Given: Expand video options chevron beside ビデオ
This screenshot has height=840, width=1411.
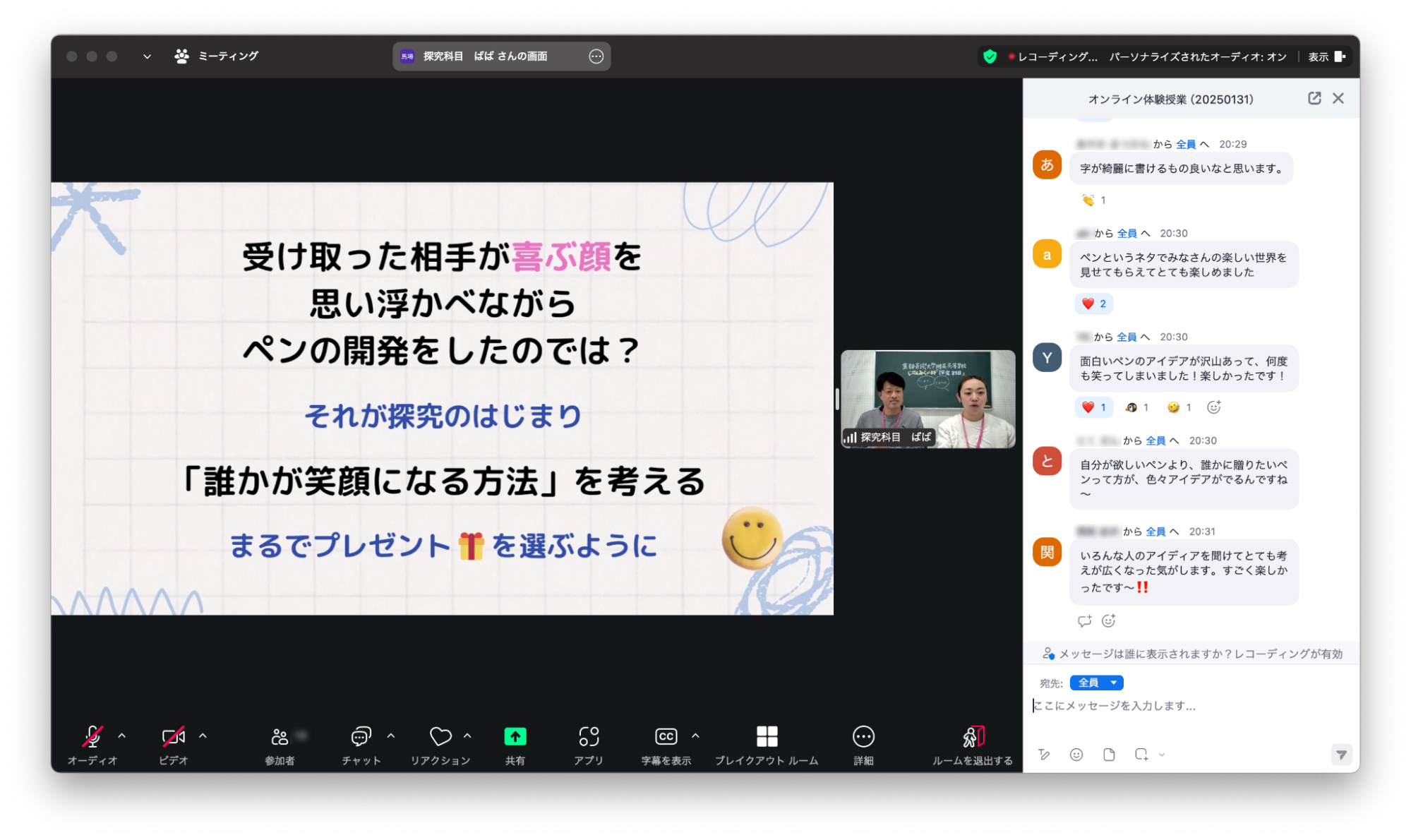Looking at the screenshot, I should point(203,736).
